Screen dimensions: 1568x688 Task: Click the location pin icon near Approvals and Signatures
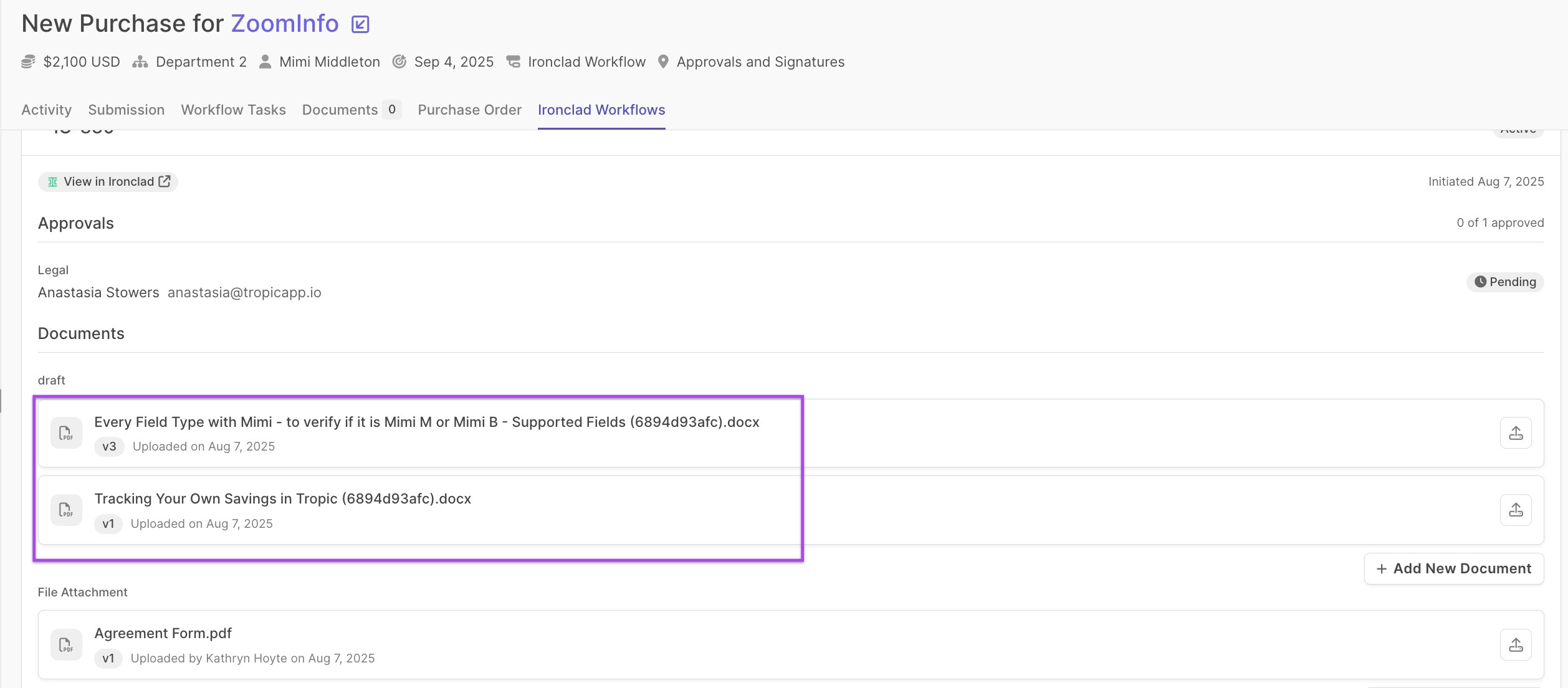click(x=663, y=62)
